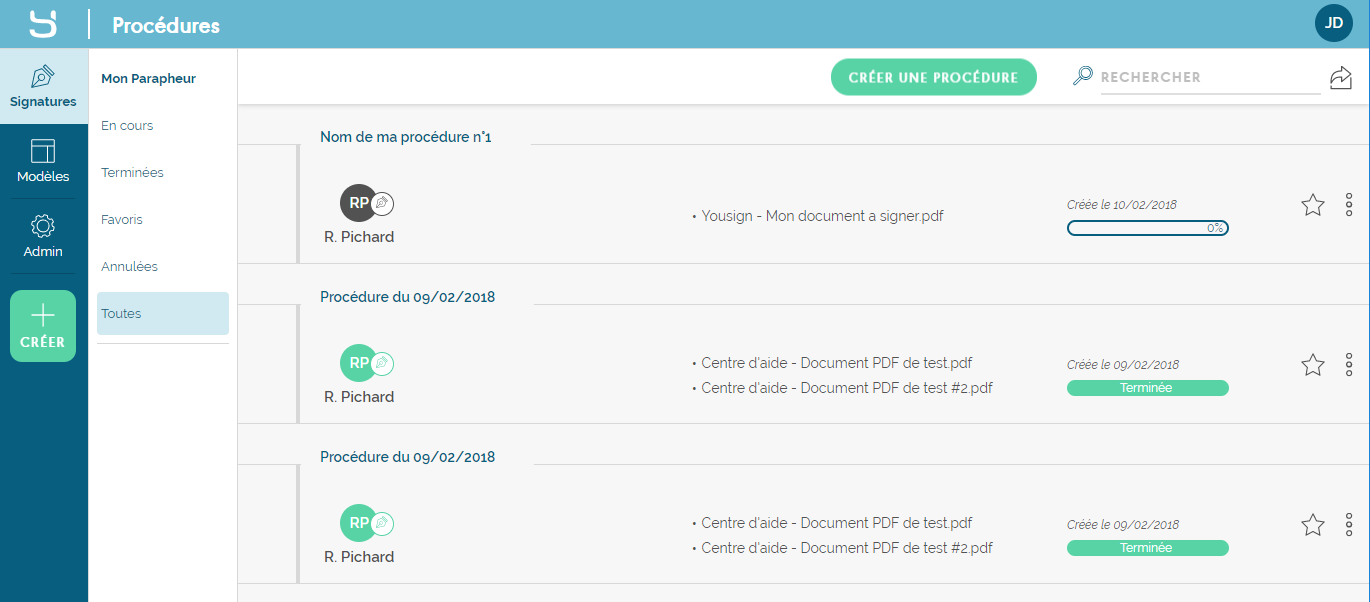Click Terminée badge in last 09/02/2018 procedure
Image resolution: width=1370 pixels, height=602 pixels.
(x=1148, y=548)
